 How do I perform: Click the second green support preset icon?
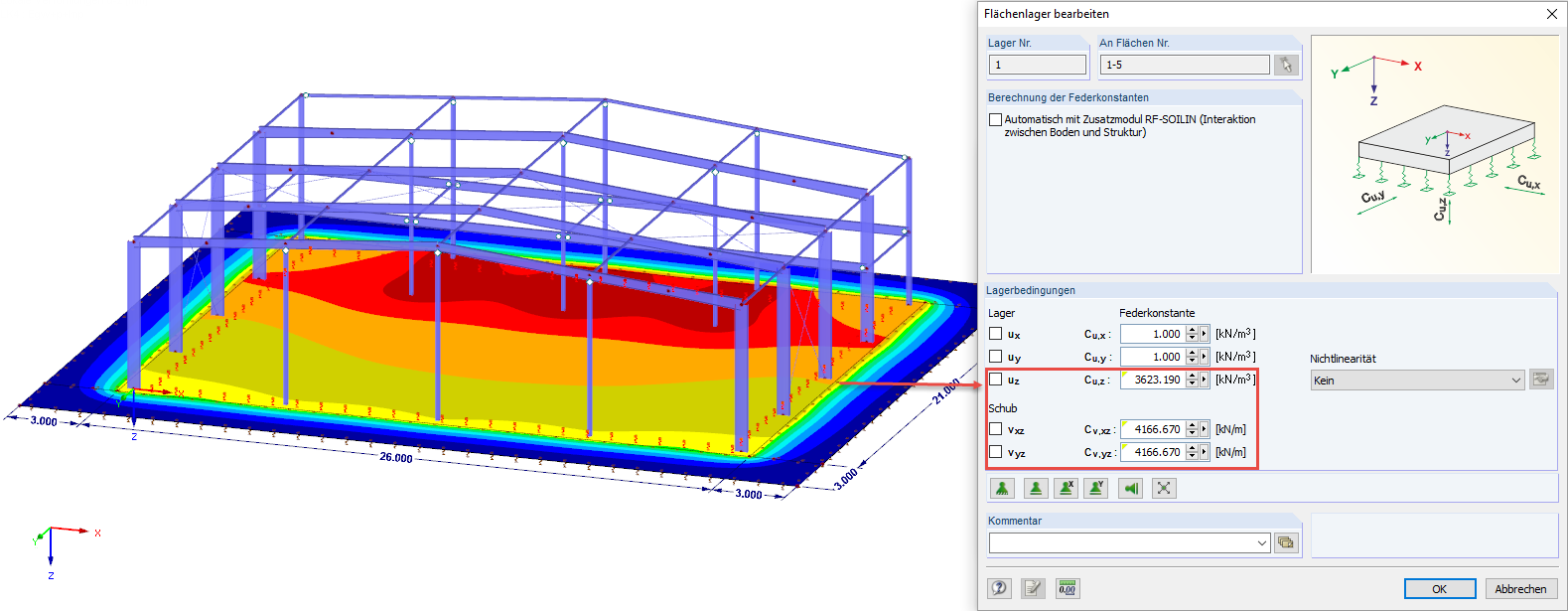[x=1036, y=488]
